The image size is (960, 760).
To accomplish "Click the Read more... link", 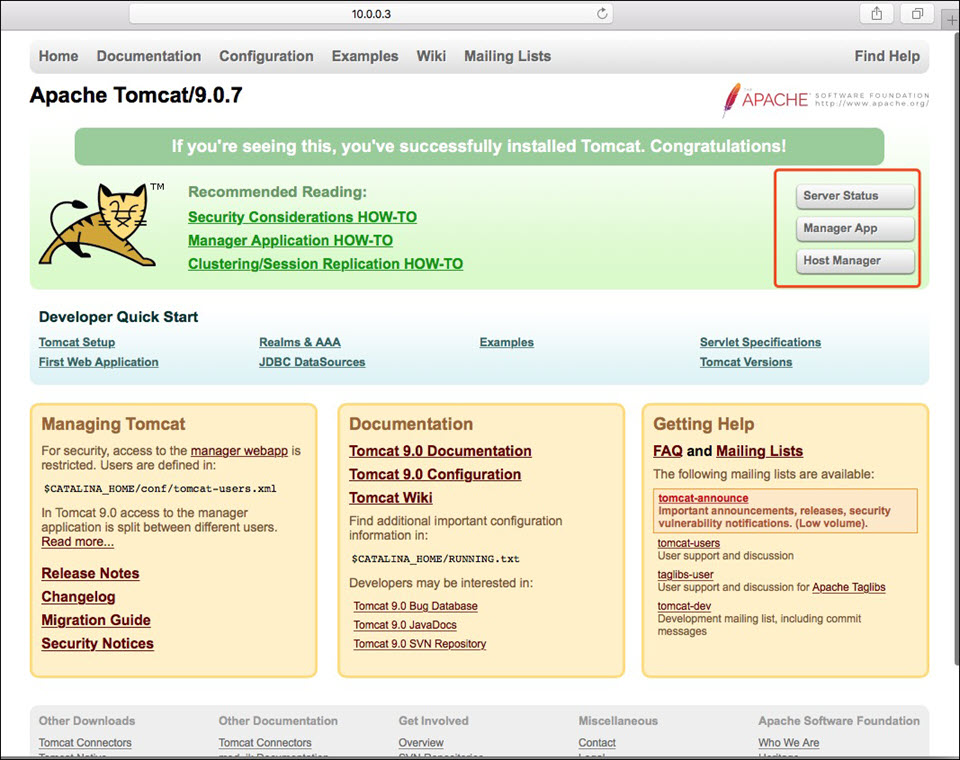I will coord(78,542).
